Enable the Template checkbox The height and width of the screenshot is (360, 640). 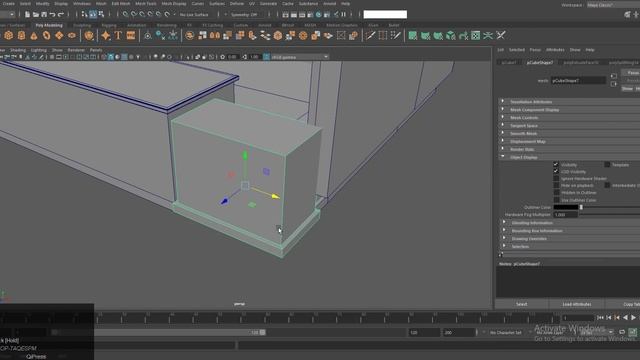(607, 164)
